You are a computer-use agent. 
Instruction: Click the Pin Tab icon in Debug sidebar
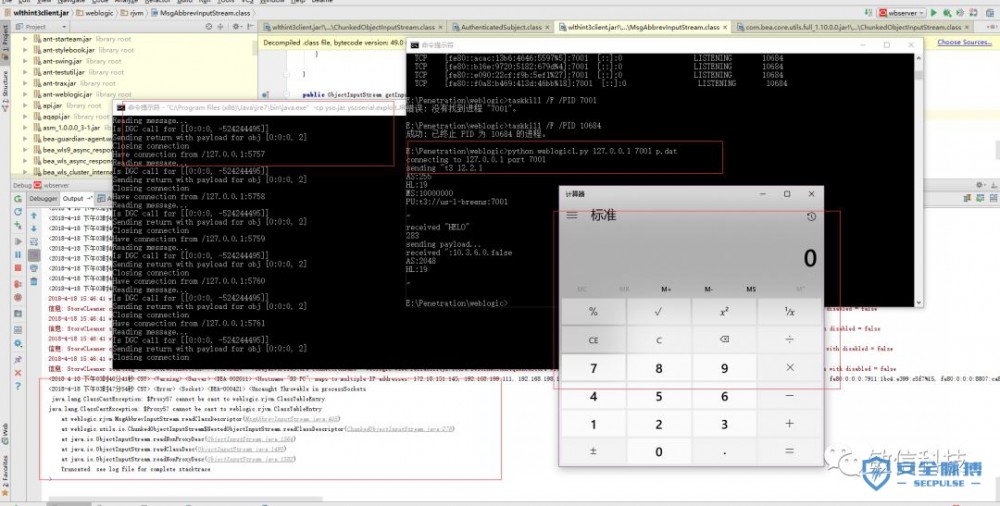[18, 360]
